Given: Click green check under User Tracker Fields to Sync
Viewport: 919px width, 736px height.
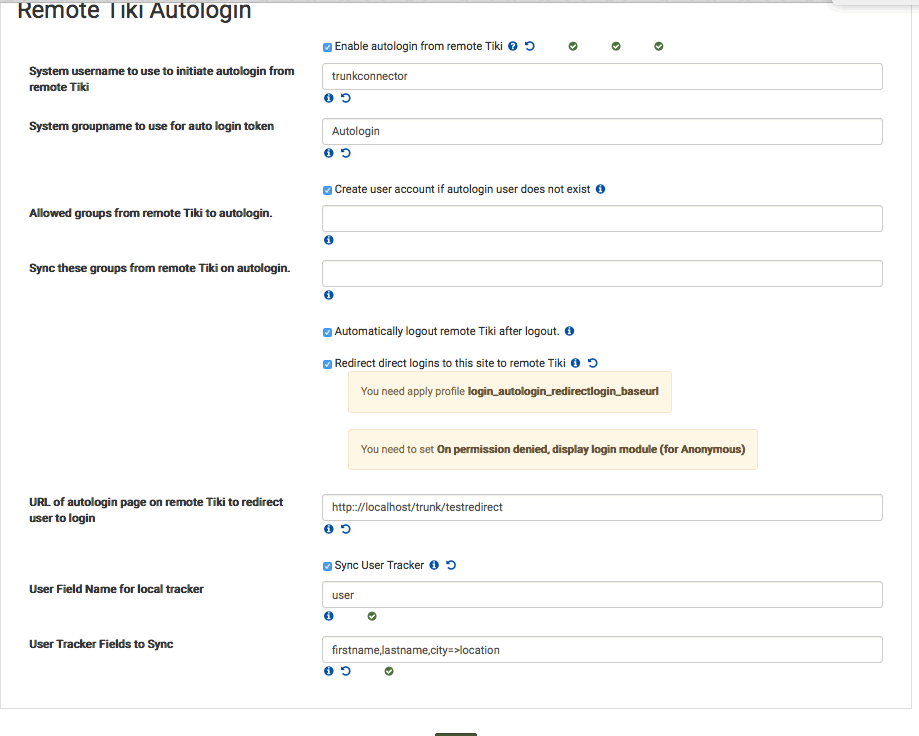Looking at the screenshot, I should click(x=389, y=671).
